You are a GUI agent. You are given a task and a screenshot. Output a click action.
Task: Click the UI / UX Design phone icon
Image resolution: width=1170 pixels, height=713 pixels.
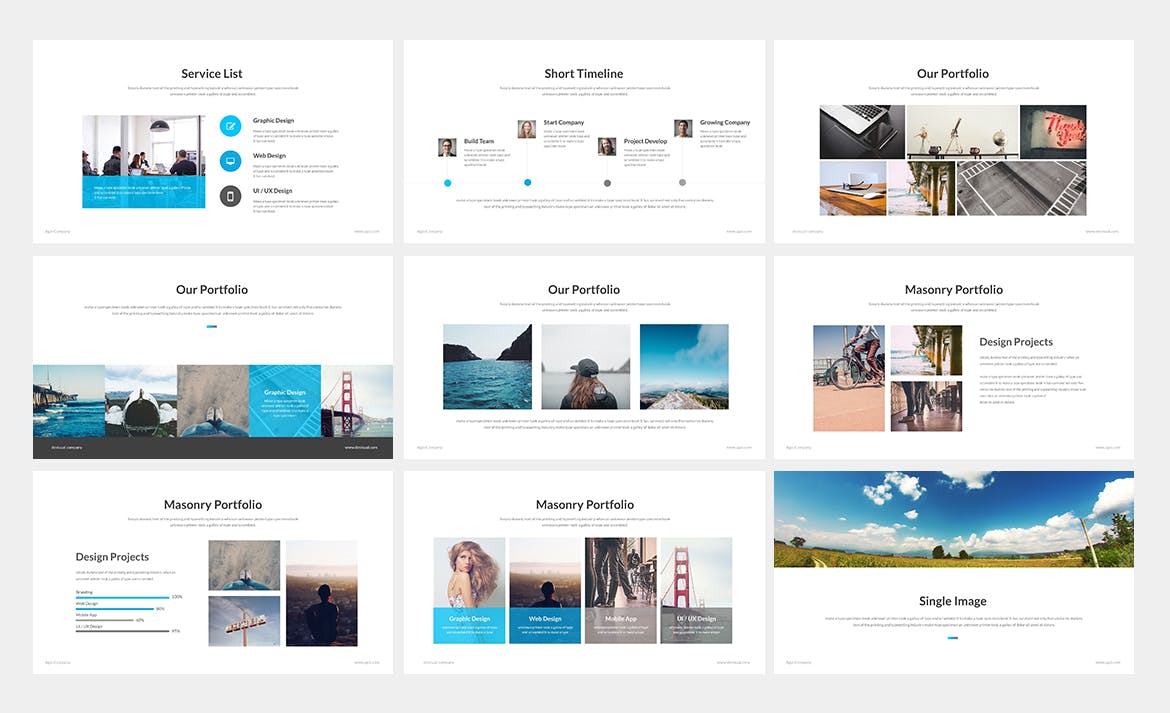click(231, 196)
